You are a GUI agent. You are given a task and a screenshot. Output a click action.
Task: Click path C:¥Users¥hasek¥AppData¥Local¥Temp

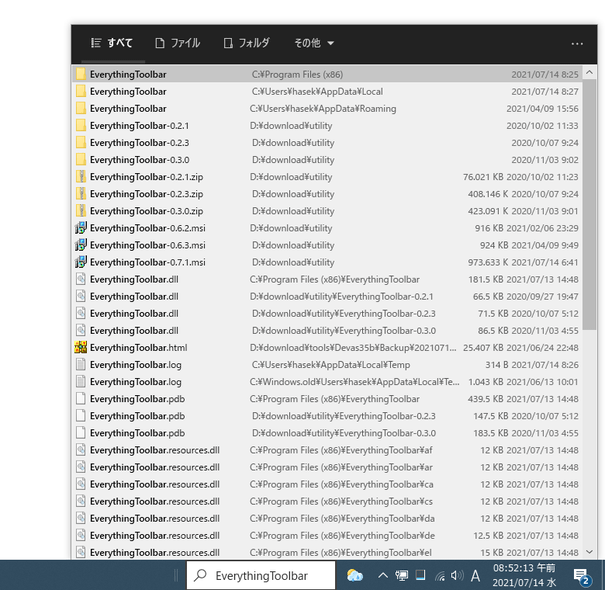331,365
